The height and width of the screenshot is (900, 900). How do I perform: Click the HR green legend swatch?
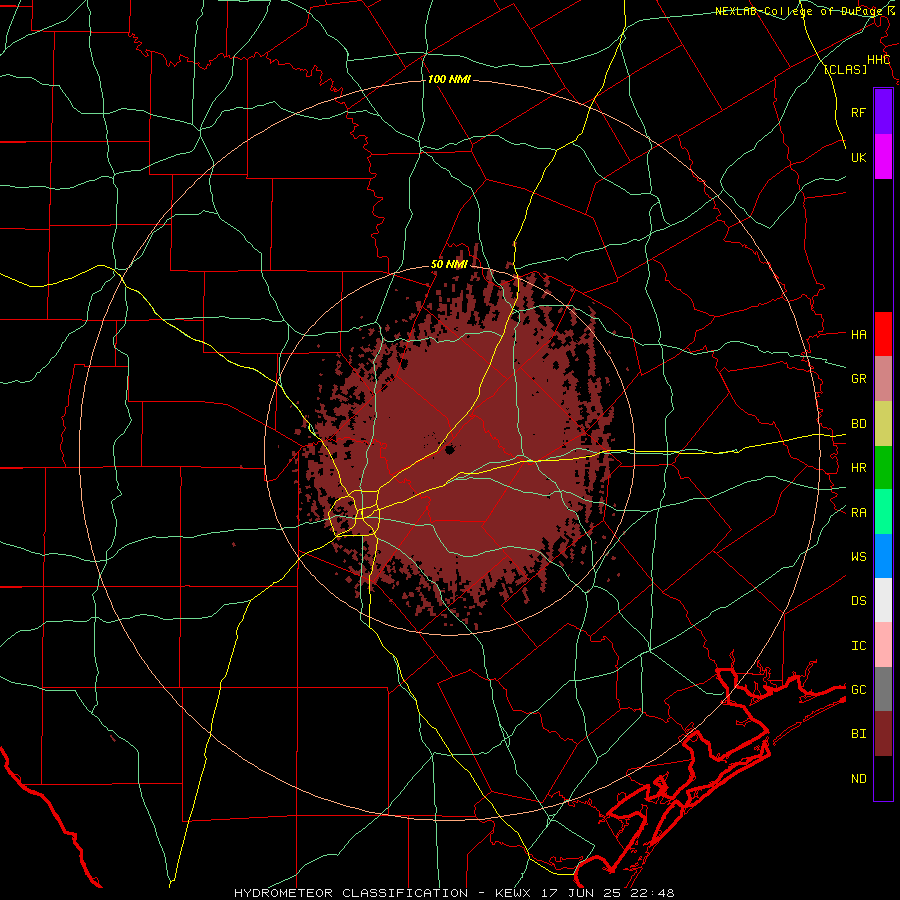pos(883,468)
